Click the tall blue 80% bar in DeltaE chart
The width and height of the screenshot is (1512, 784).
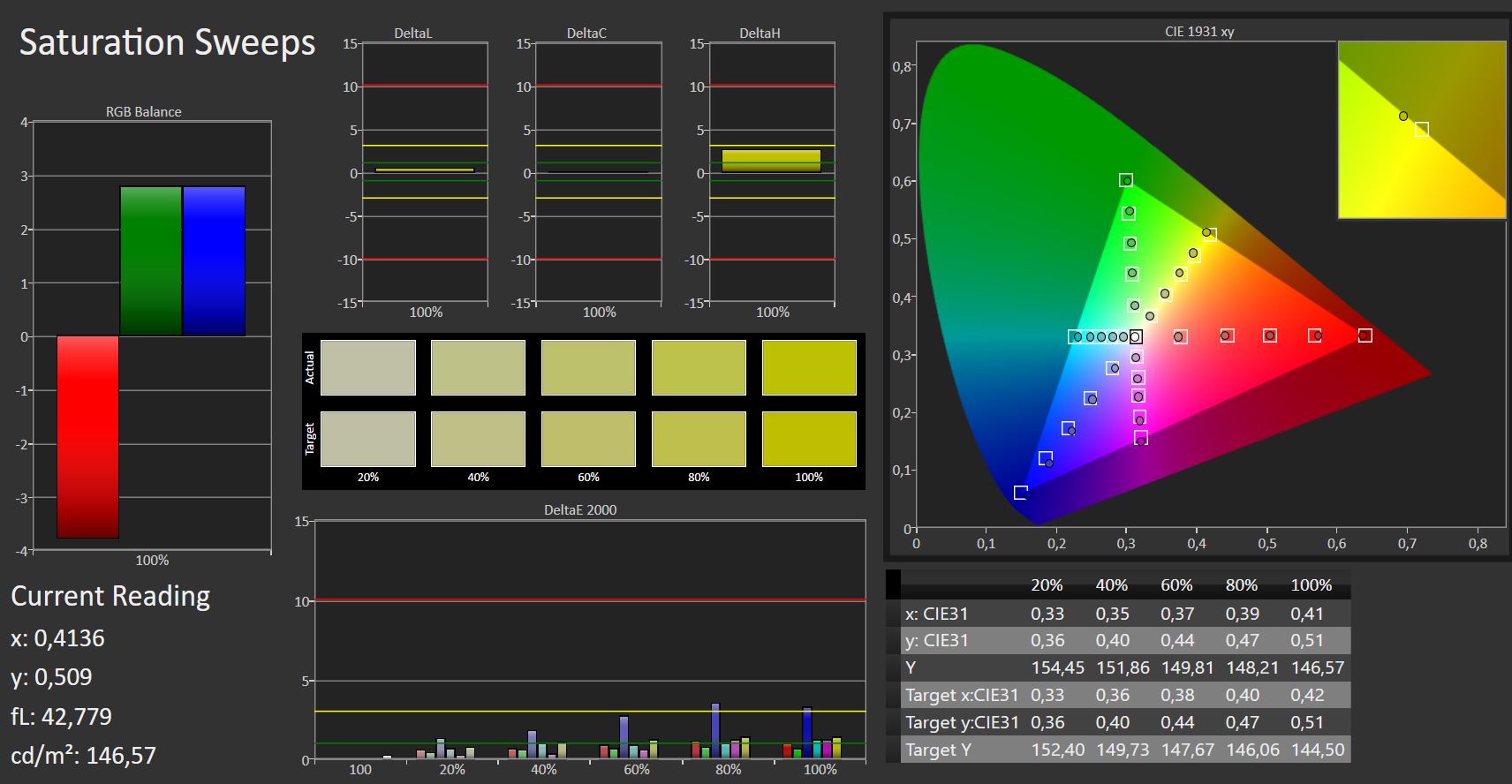[x=715, y=730]
